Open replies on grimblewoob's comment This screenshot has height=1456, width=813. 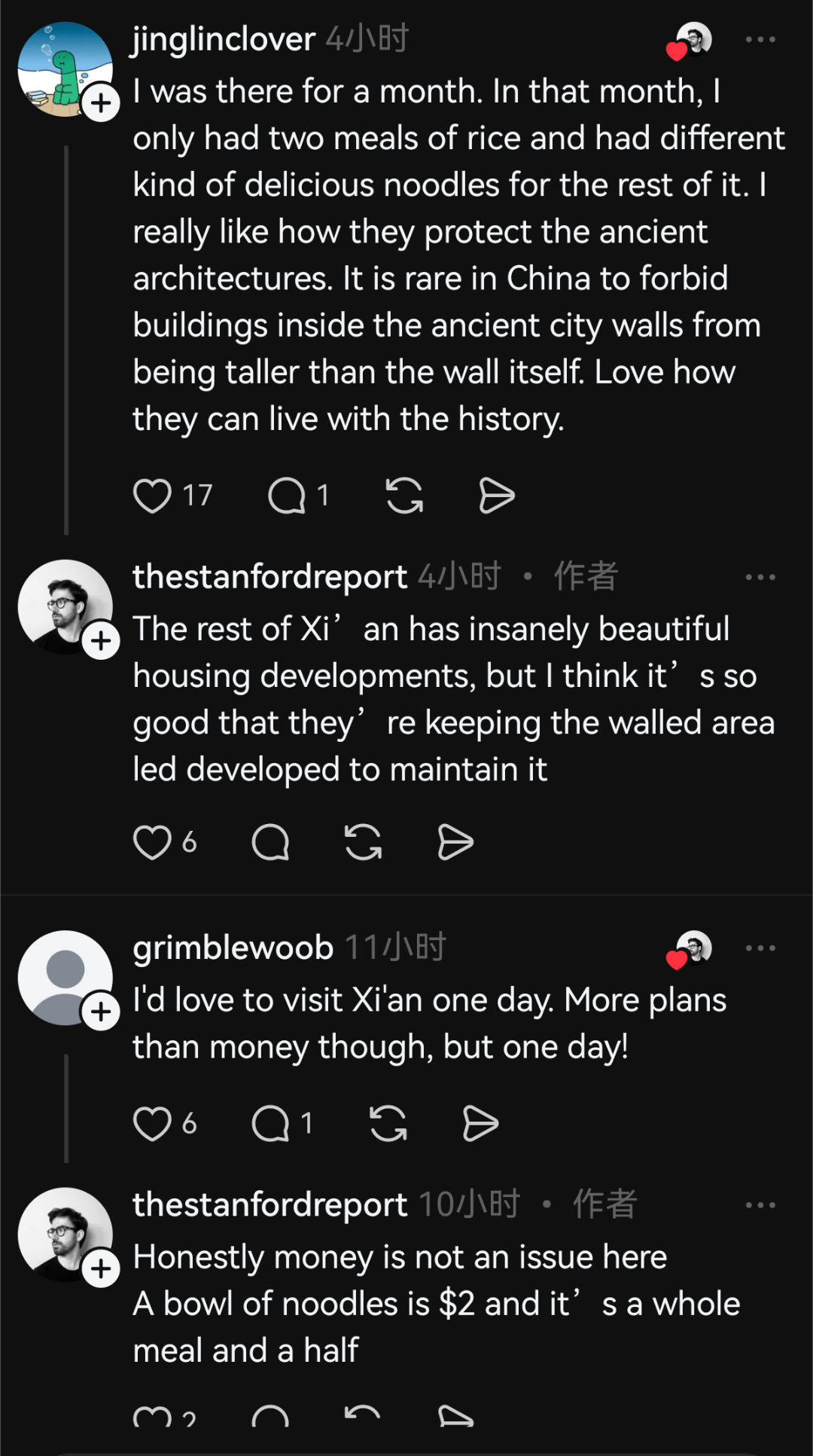point(270,1124)
